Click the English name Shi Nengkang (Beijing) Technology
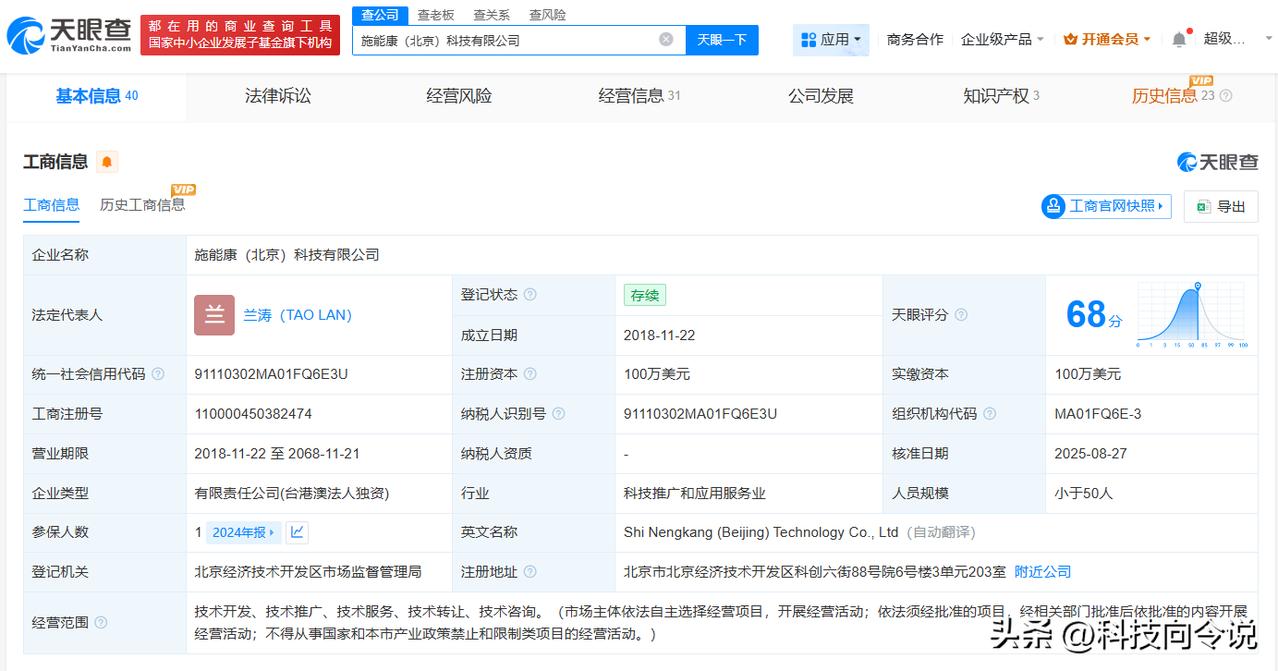This screenshot has height=671, width=1278. click(761, 532)
